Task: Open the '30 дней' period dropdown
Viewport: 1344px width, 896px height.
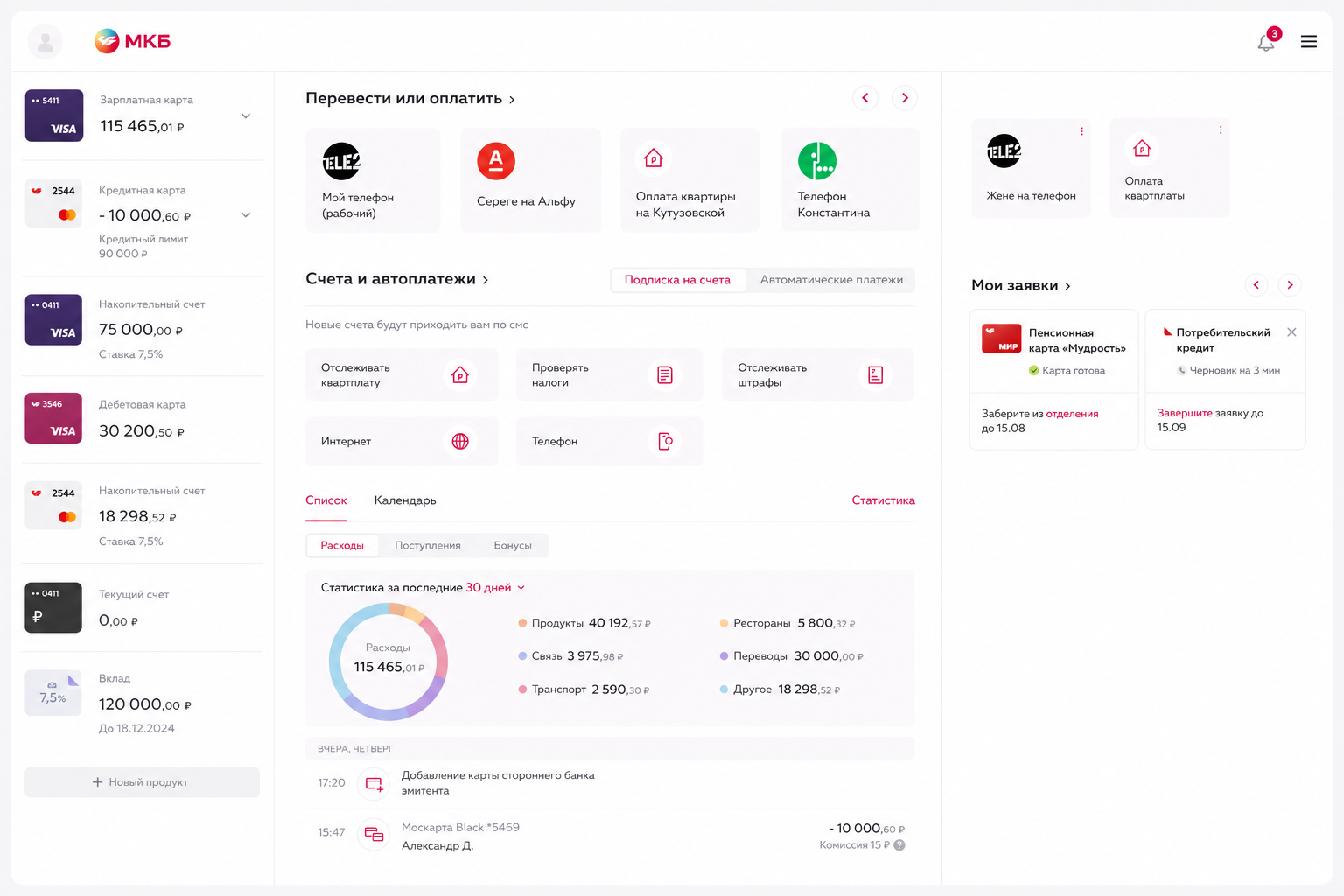Action: click(x=495, y=588)
